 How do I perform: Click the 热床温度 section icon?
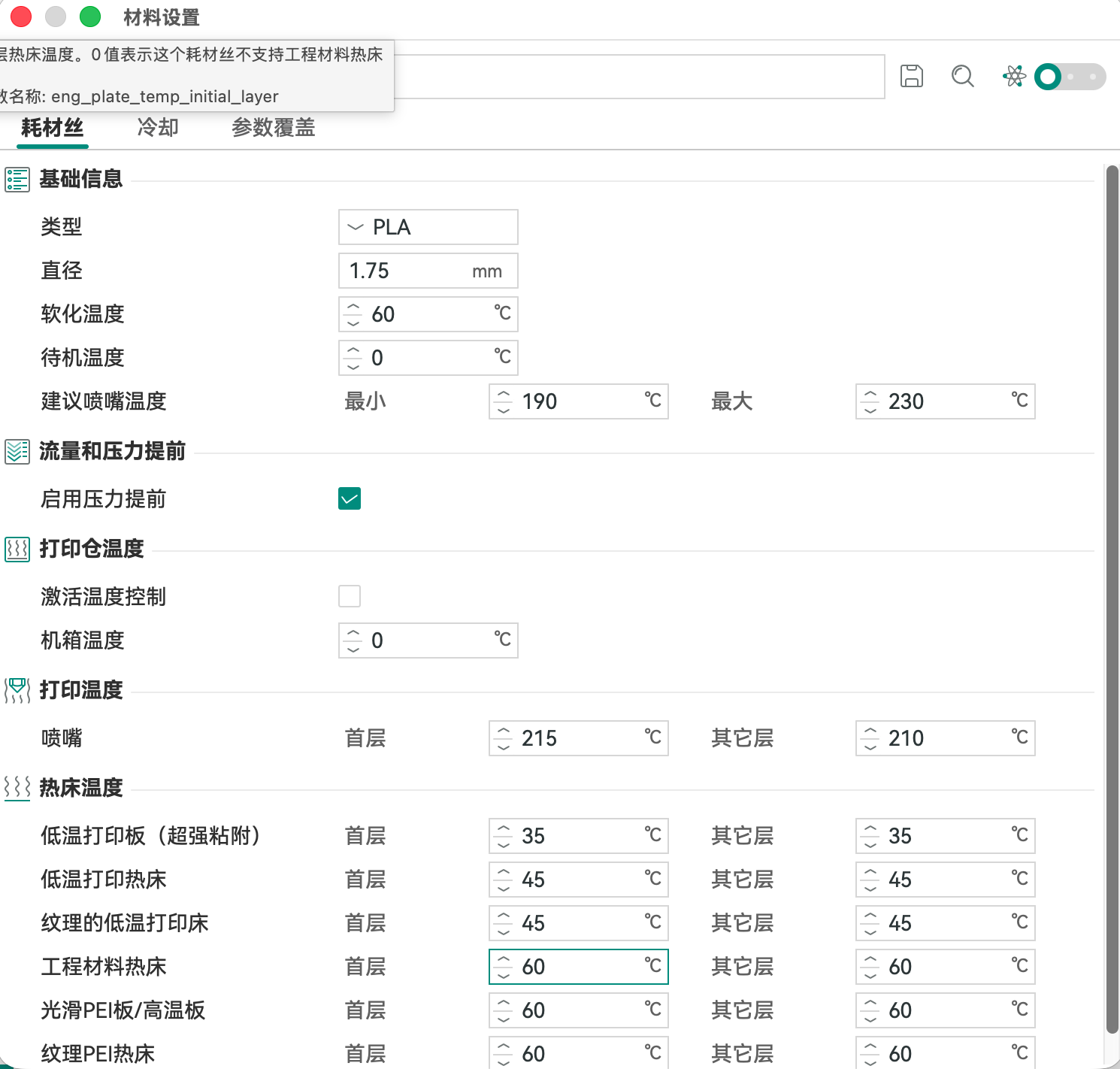coord(17,789)
